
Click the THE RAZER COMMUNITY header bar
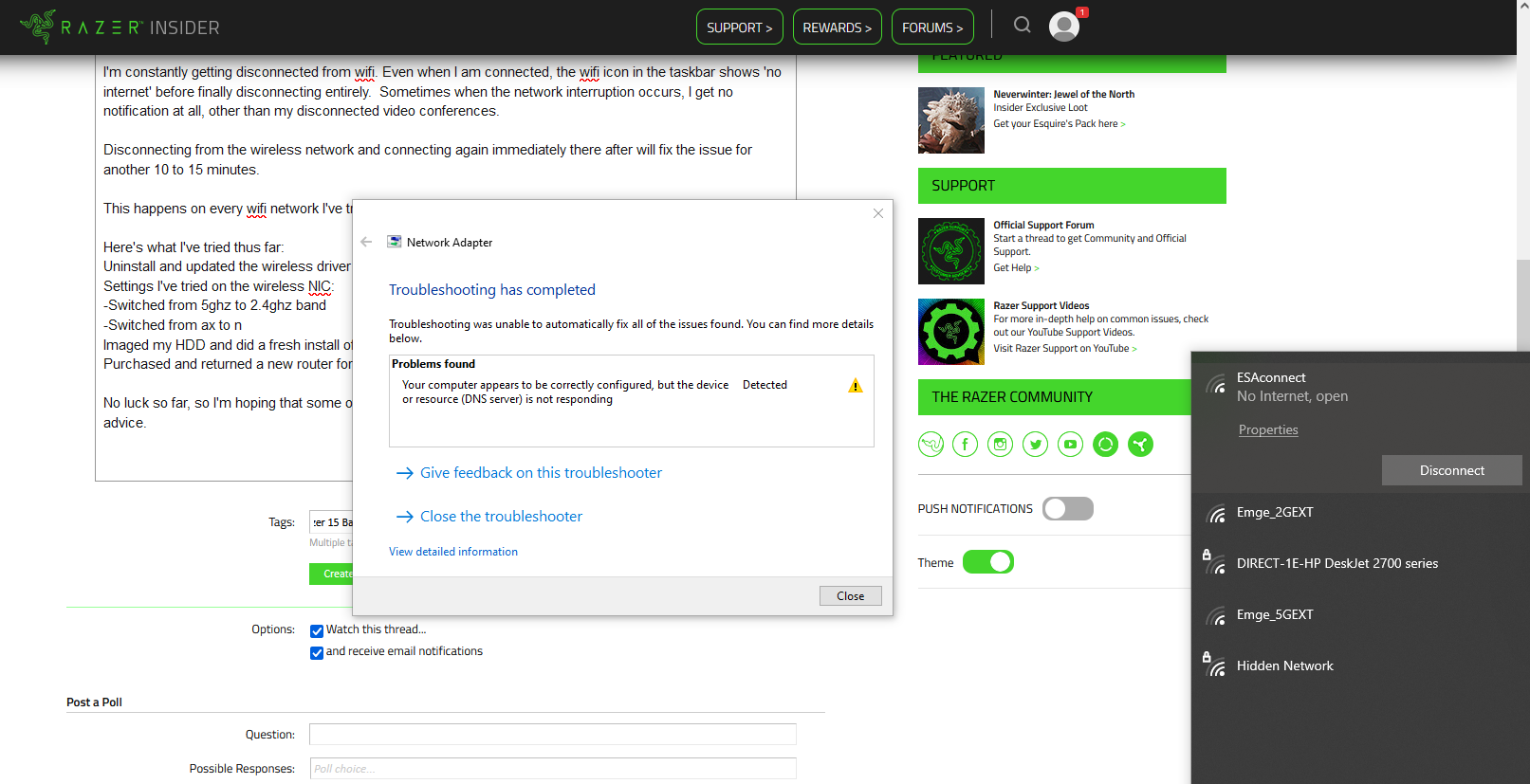pos(1055,397)
